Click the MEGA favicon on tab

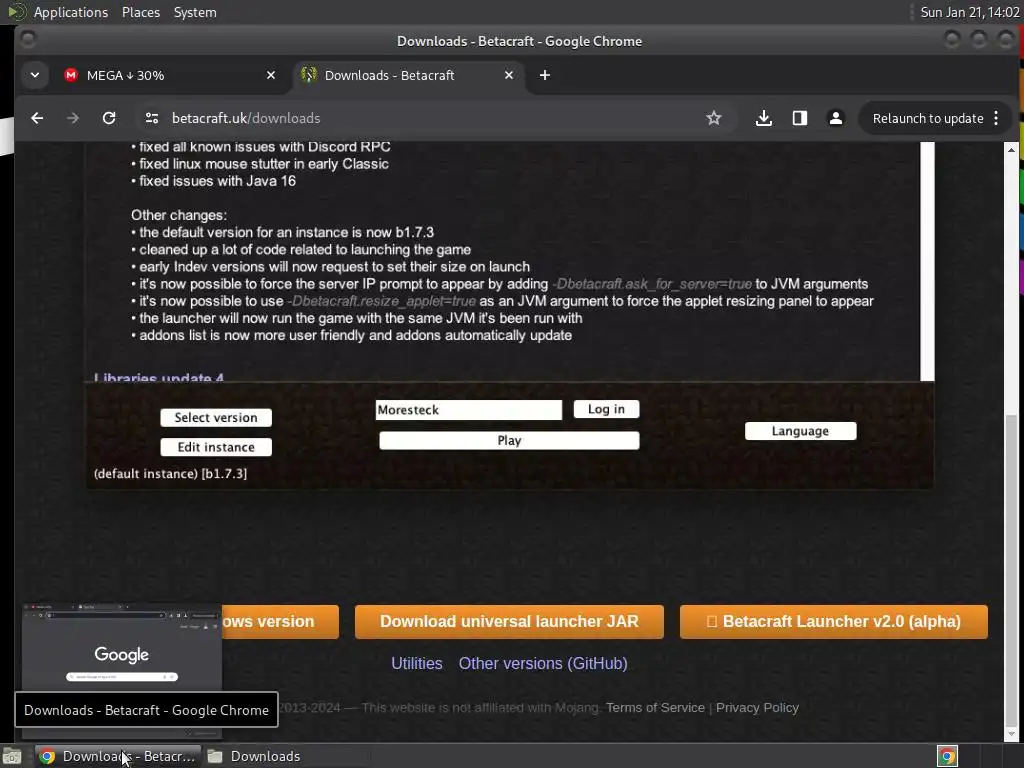(71, 75)
